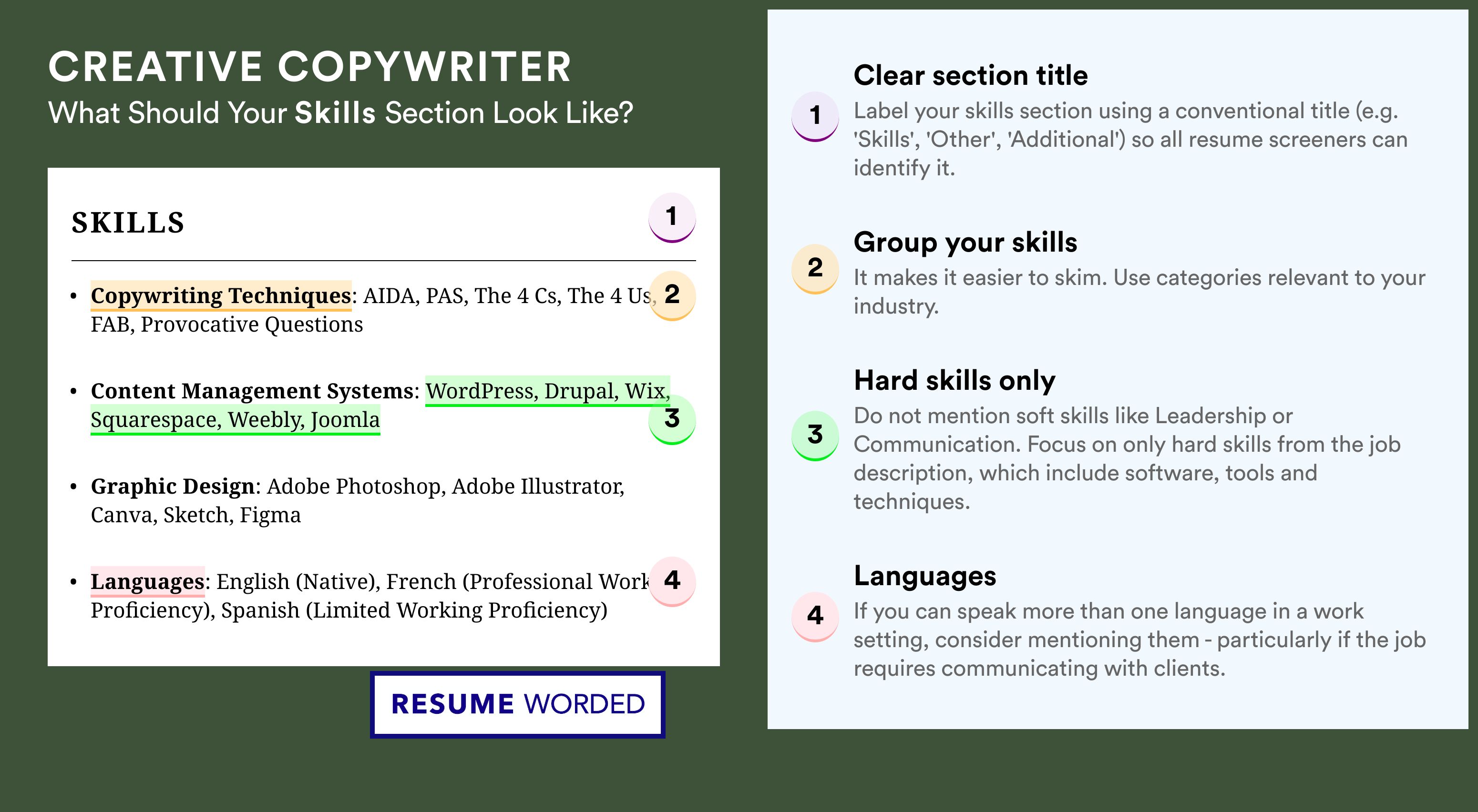This screenshot has height=812, width=1478.
Task: Click 'If you can speak more than one language' paragraph
Action: click(x=1139, y=640)
